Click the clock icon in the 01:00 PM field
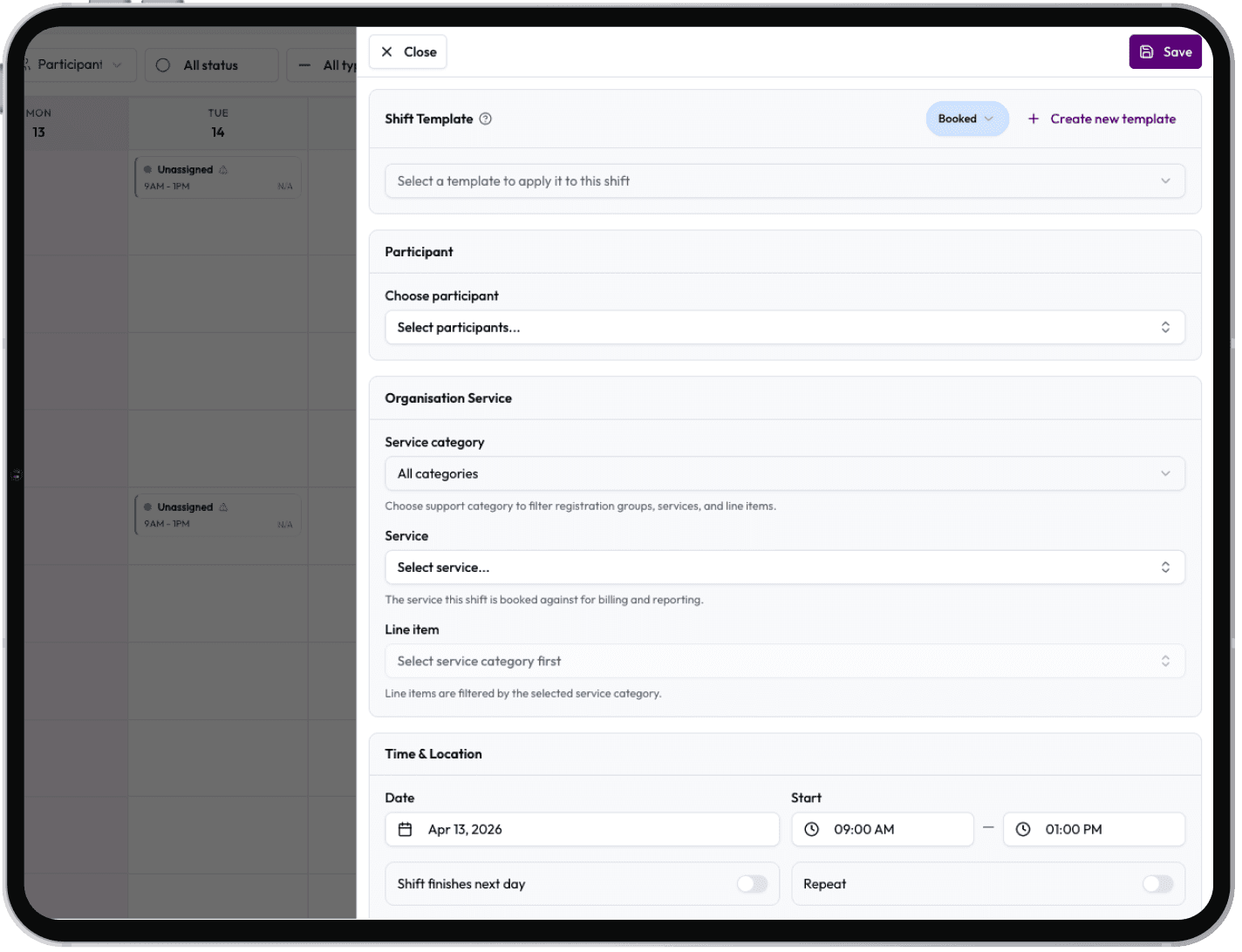This screenshot has height=952, width=1242. [1024, 830]
